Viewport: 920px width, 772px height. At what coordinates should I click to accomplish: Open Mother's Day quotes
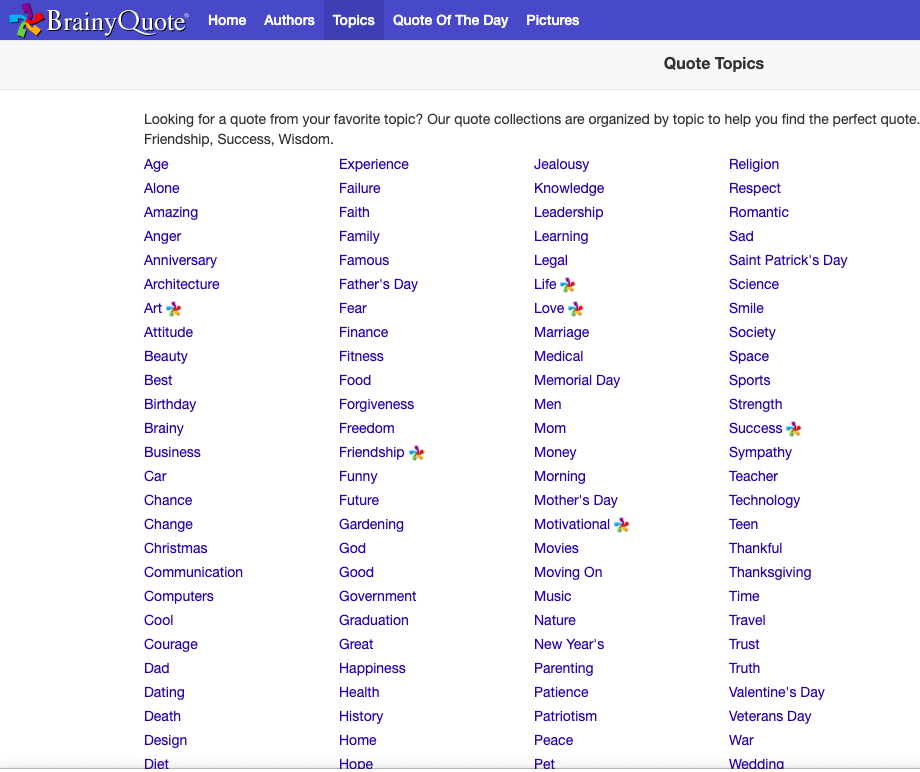(576, 500)
